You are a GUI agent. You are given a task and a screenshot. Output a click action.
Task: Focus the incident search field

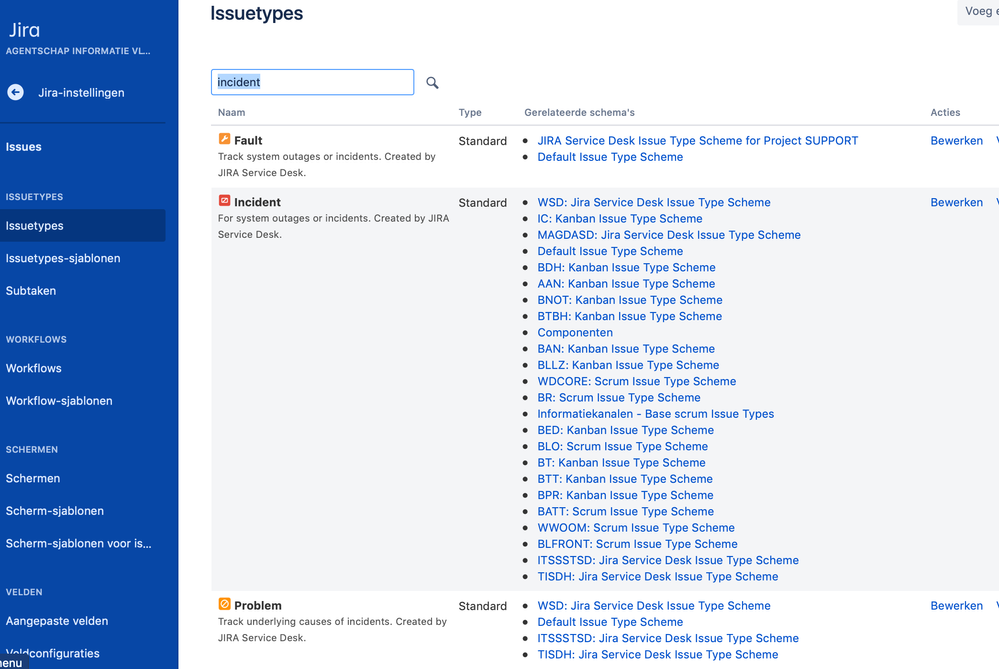tap(312, 82)
